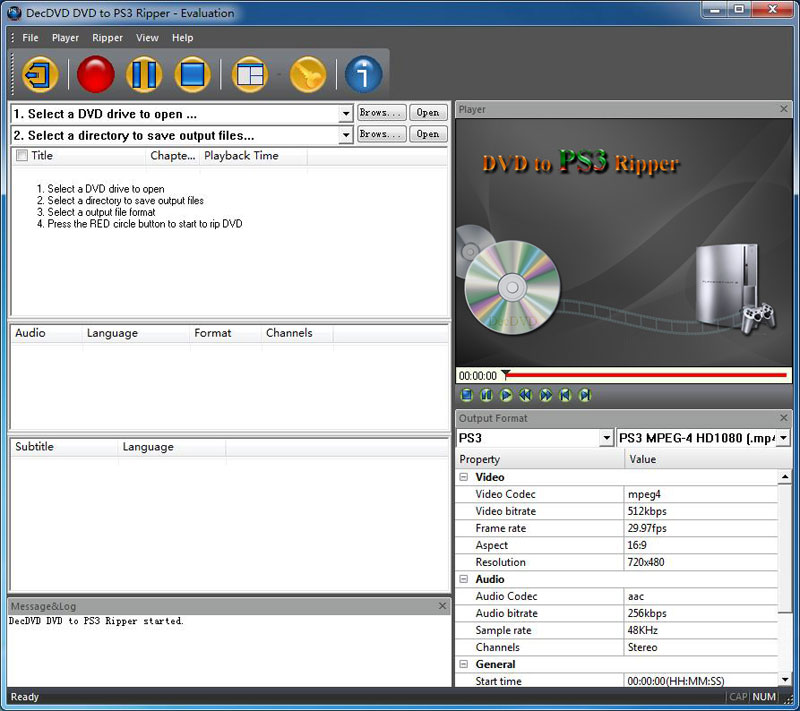Open the File menu

point(30,38)
